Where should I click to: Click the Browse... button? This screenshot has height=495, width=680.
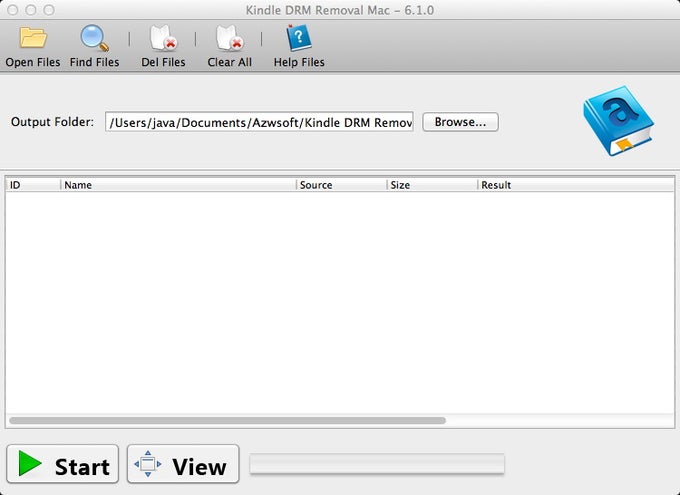460,122
